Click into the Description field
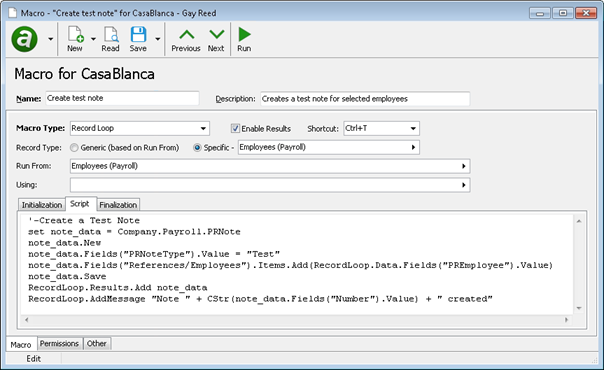The image size is (604, 370). tap(365, 99)
